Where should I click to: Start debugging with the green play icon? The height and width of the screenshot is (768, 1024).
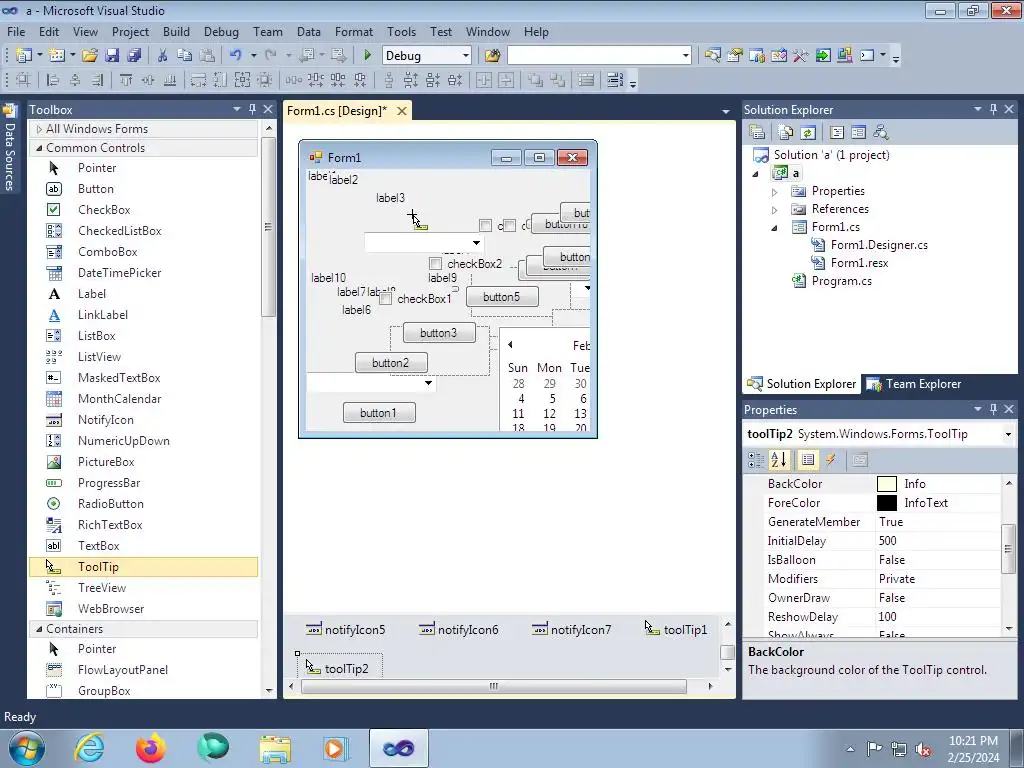point(367,56)
